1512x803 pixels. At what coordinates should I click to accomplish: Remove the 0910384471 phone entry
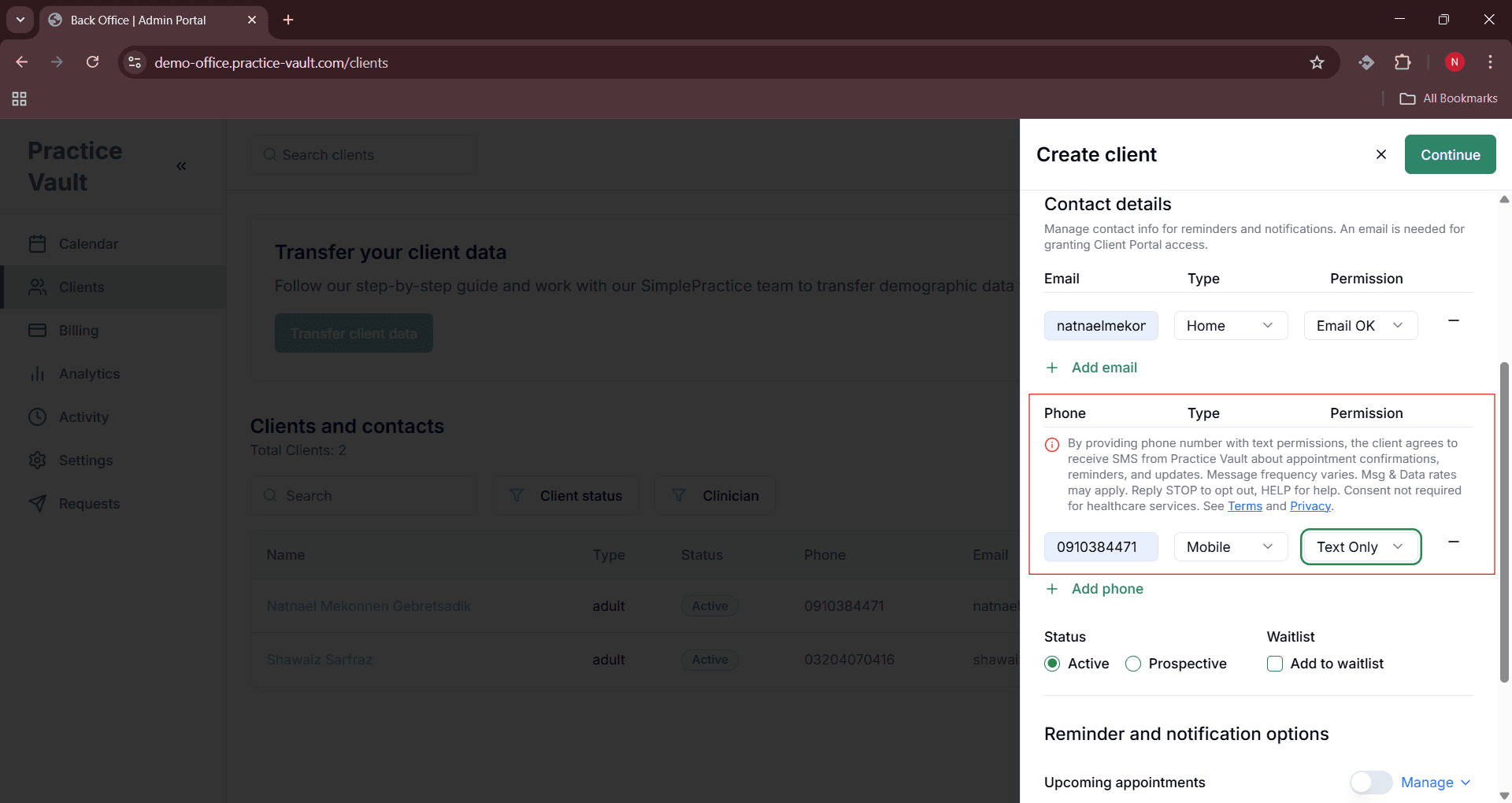pos(1454,542)
